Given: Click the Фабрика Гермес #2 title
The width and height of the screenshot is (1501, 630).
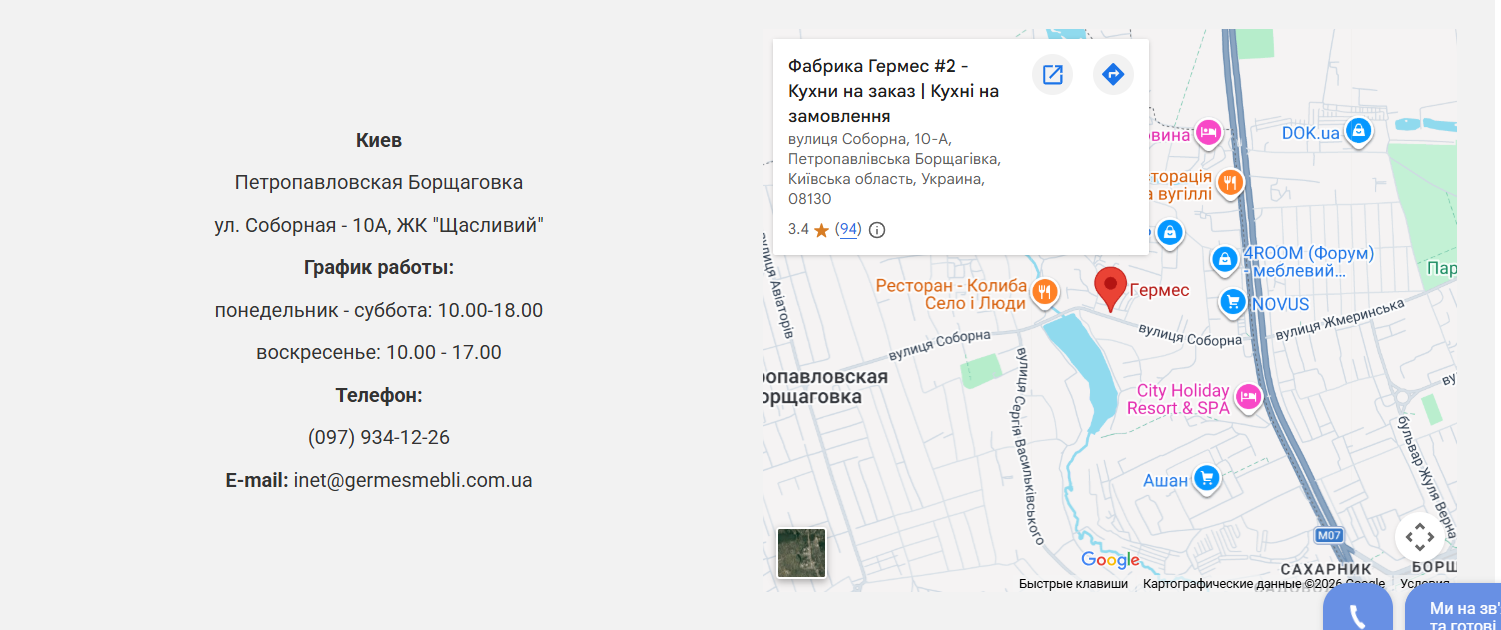Looking at the screenshot, I should (x=893, y=91).
